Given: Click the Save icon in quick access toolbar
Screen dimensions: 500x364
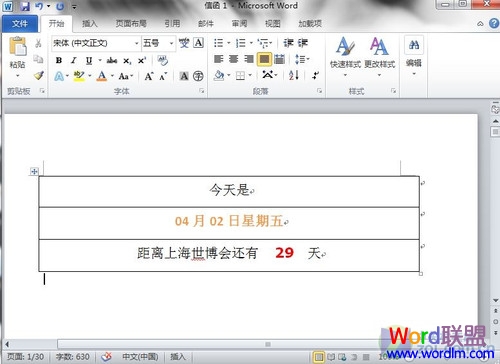Looking at the screenshot, I should [25, 6].
